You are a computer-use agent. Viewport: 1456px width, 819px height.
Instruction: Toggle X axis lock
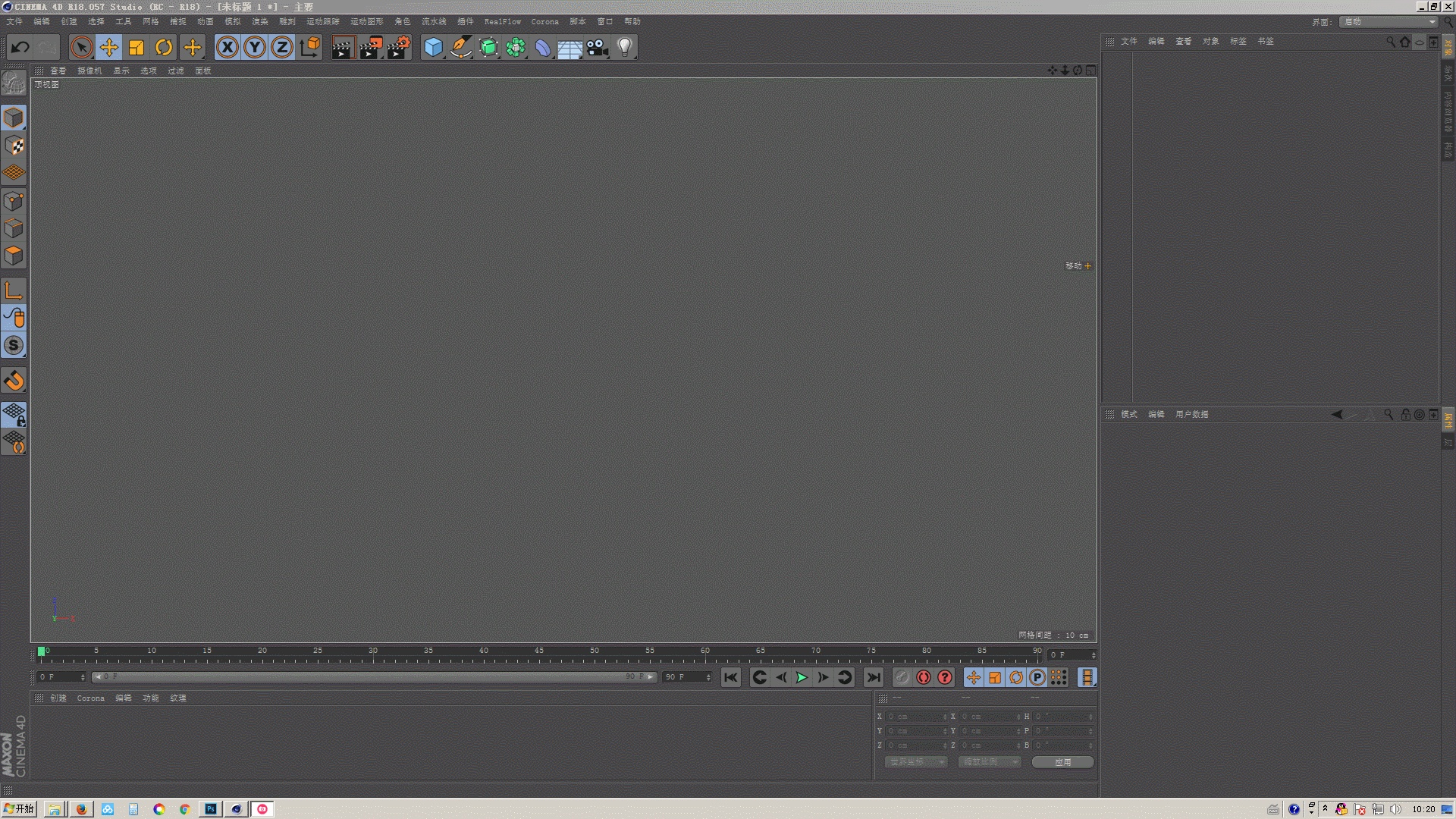(x=227, y=48)
